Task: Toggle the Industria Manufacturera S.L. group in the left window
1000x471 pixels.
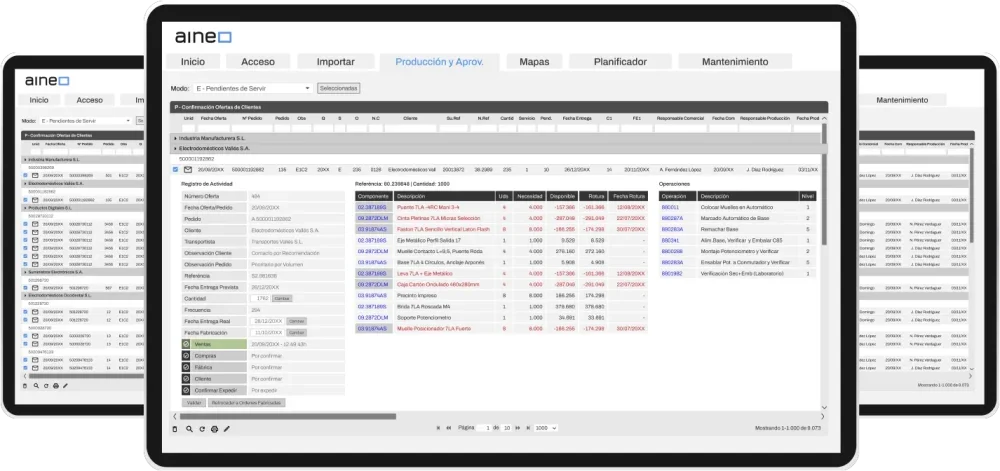Action: (x=26, y=159)
